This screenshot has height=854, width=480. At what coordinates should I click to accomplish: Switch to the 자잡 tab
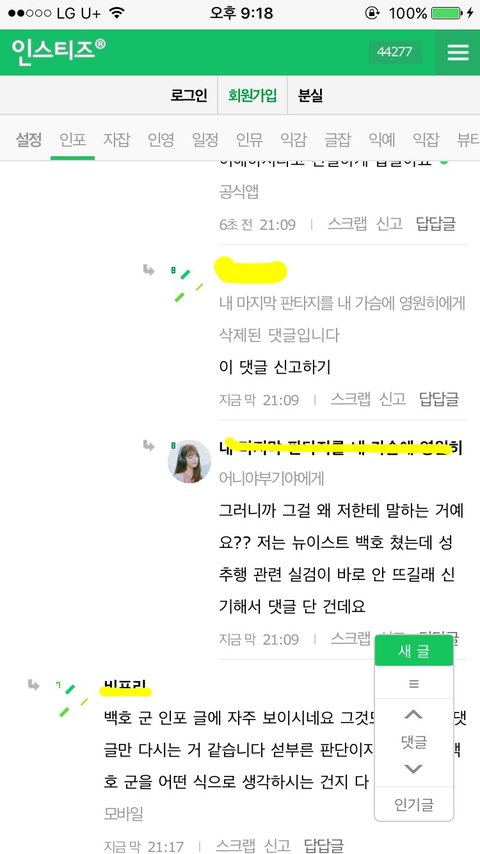(117, 140)
